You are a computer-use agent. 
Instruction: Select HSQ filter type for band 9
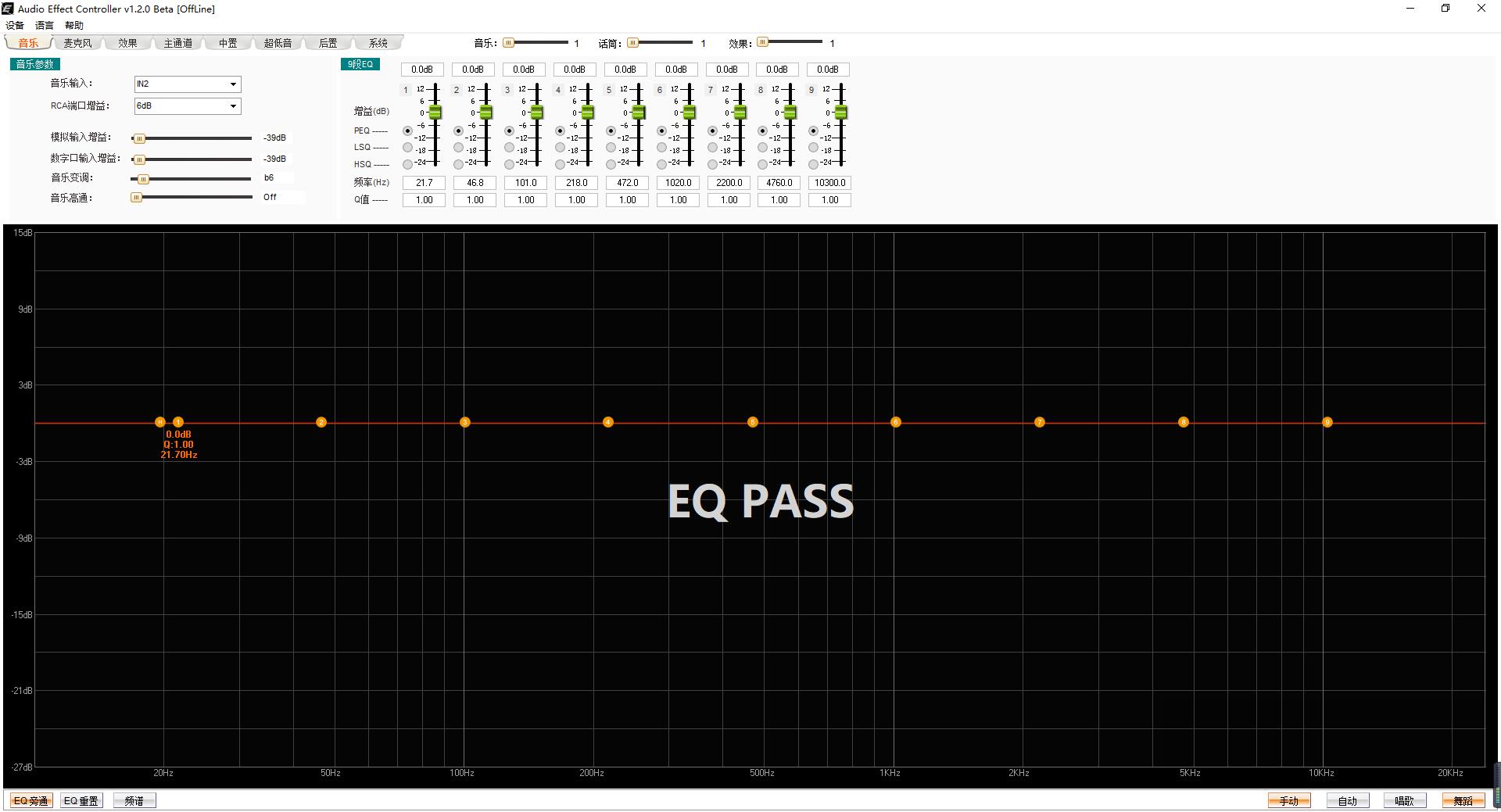(813, 164)
